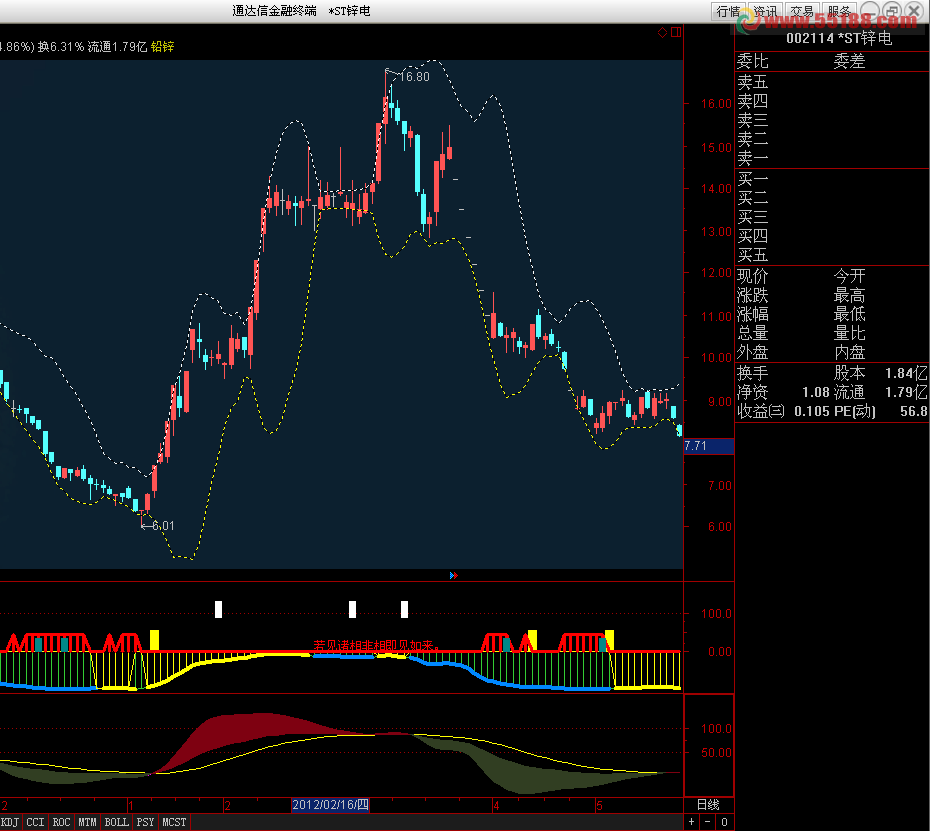Click the 卖五 order row
Viewport: 930px width, 831px height.
tap(832, 82)
